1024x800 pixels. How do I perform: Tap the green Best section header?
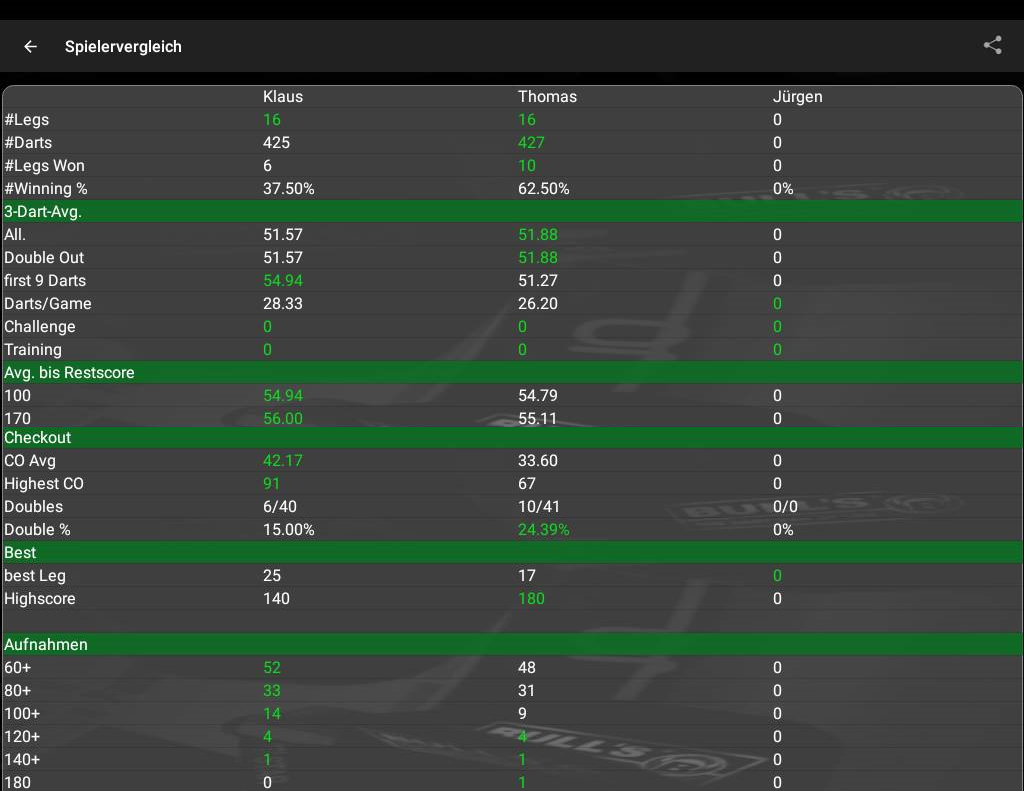(20, 553)
